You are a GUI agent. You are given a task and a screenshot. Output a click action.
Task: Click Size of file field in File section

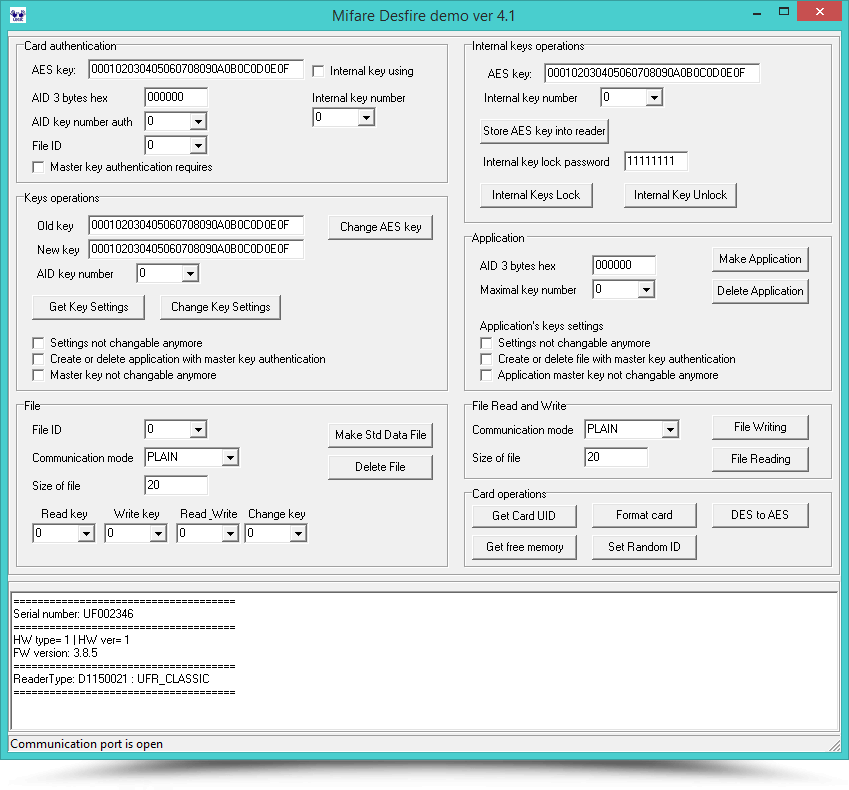176,486
